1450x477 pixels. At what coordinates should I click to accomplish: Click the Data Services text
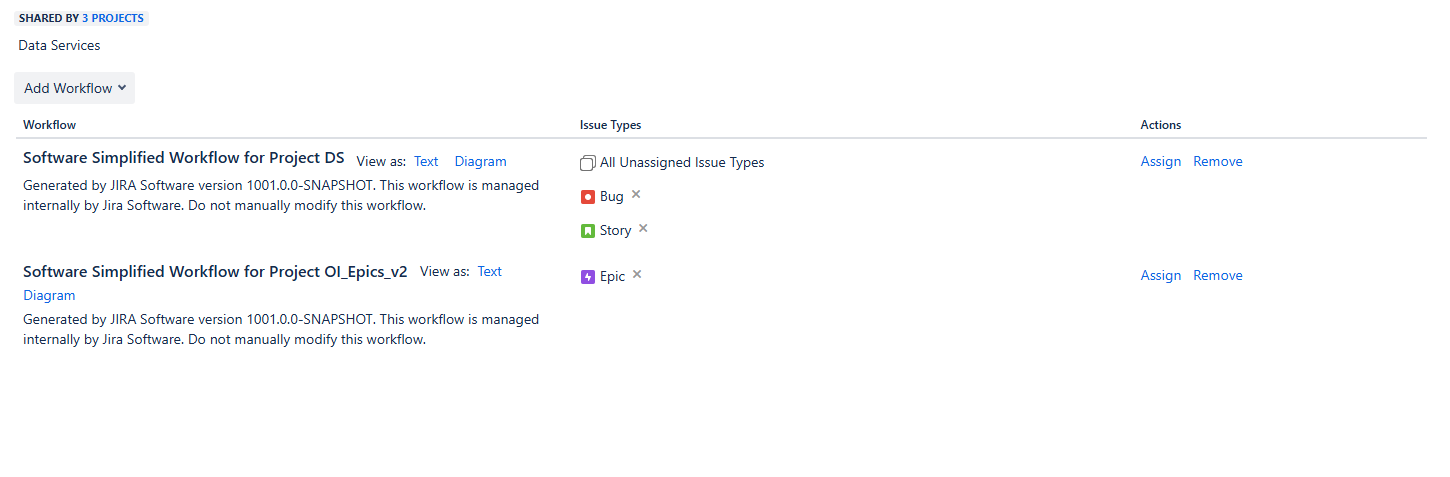[59, 45]
